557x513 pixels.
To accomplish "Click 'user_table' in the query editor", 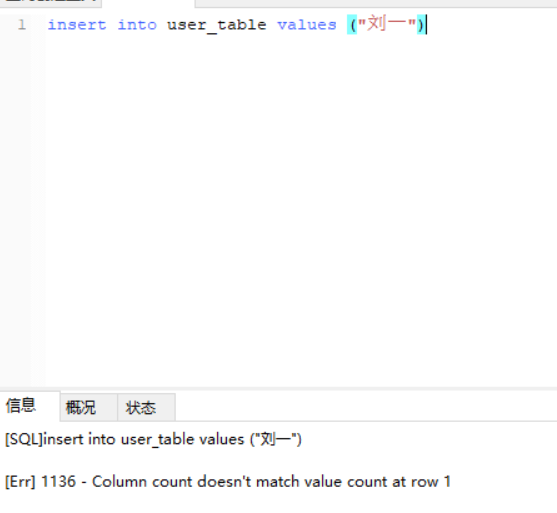I will pos(216,25).
